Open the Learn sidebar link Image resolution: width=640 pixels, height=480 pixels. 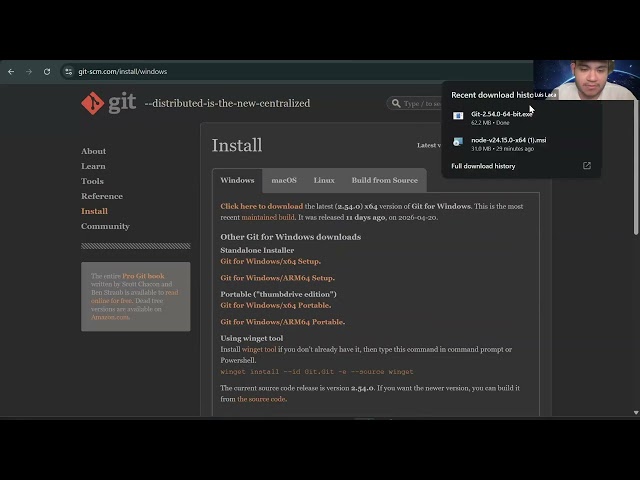(93, 166)
